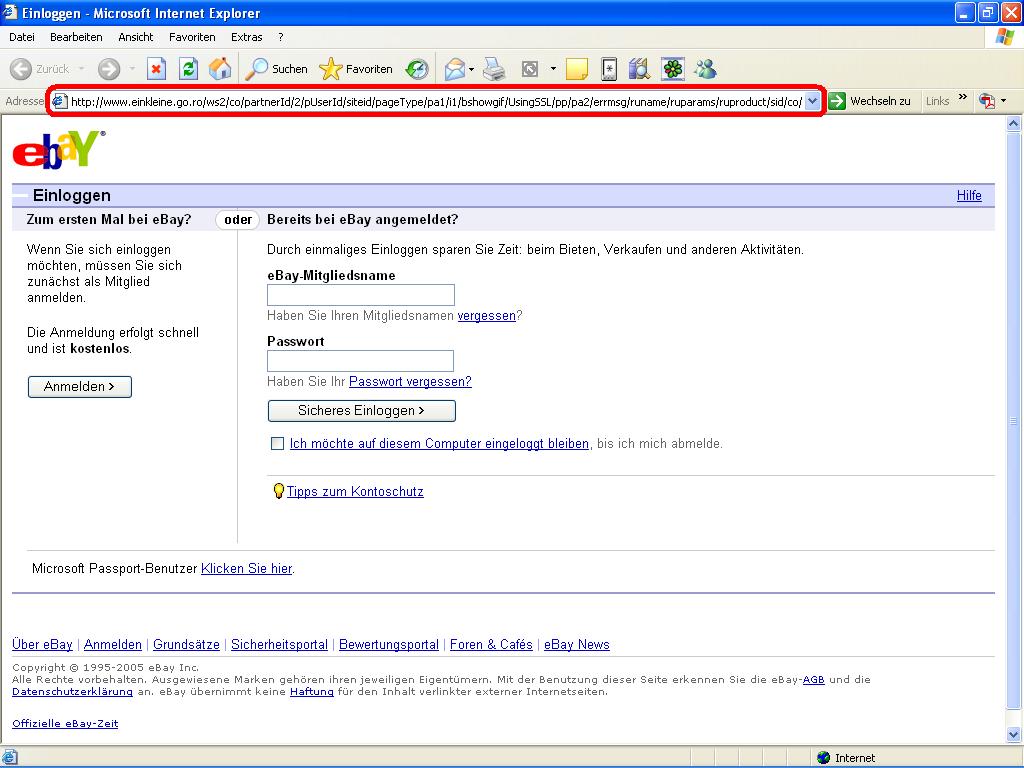
Task: Refresh the page with the green arrows icon
Action: point(189,69)
